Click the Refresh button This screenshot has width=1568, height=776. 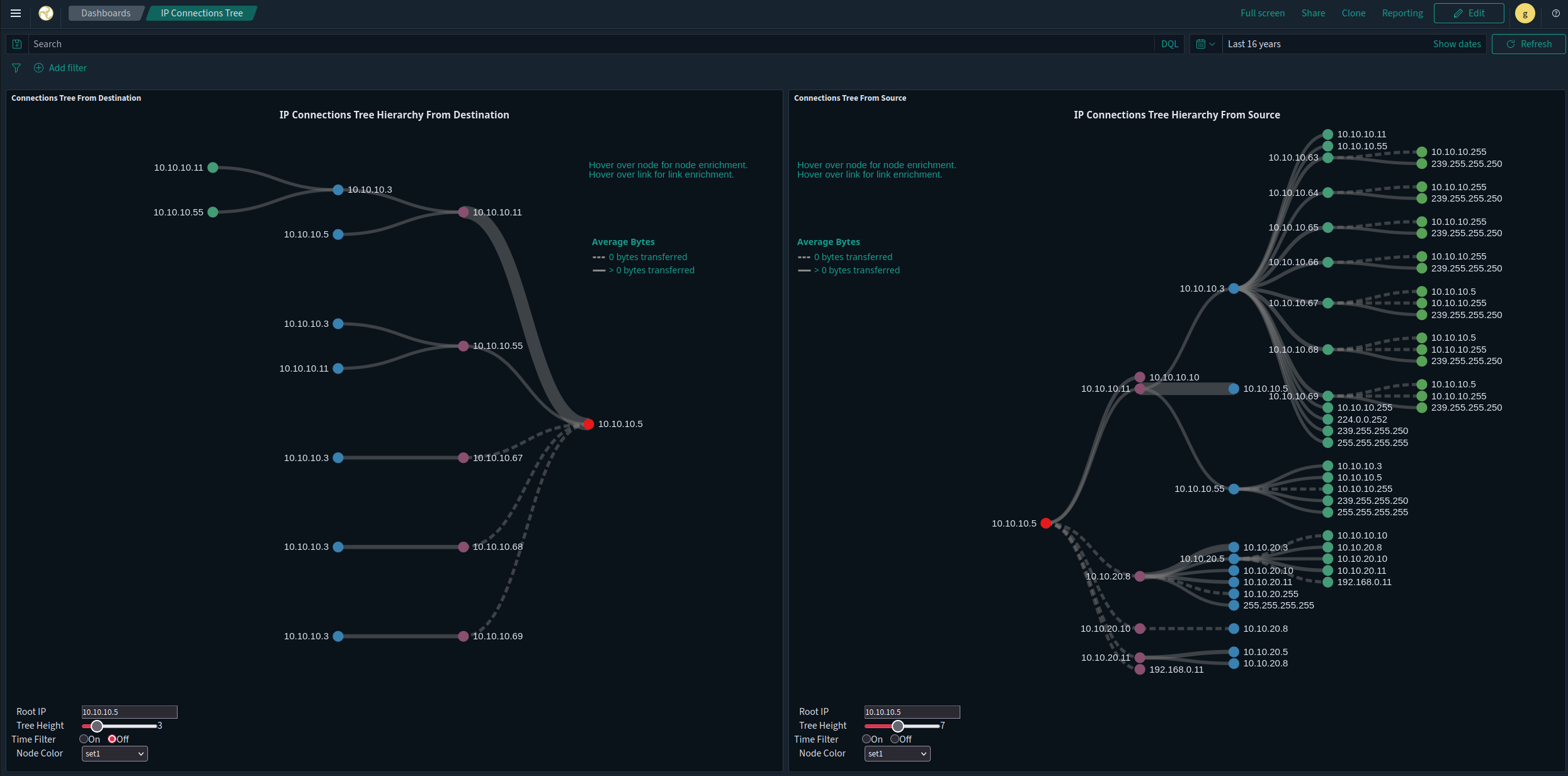coord(1528,44)
